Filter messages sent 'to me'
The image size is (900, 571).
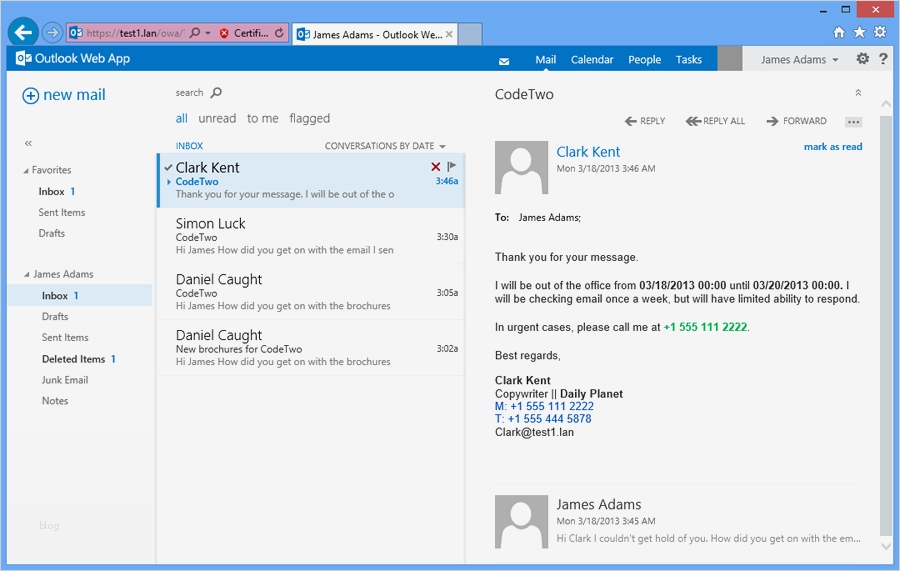tap(262, 118)
